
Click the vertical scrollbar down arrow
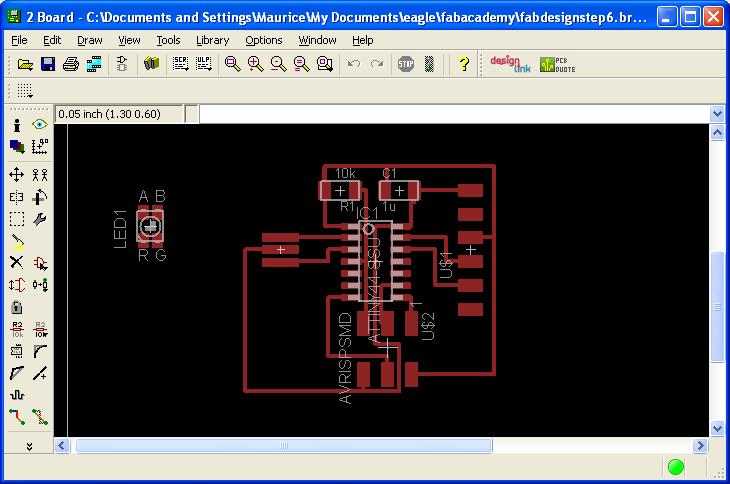point(717,429)
